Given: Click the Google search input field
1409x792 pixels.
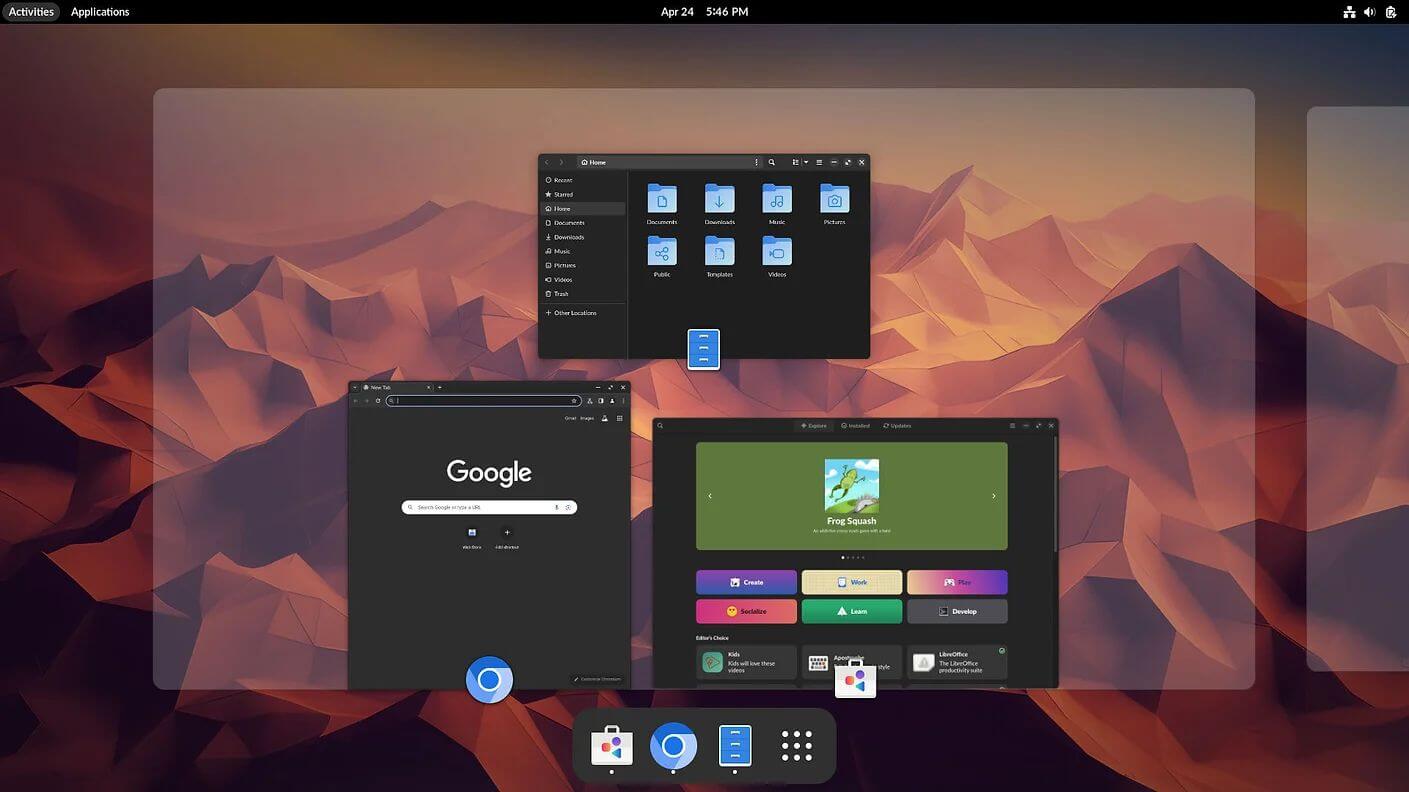Looking at the screenshot, I should coord(488,507).
